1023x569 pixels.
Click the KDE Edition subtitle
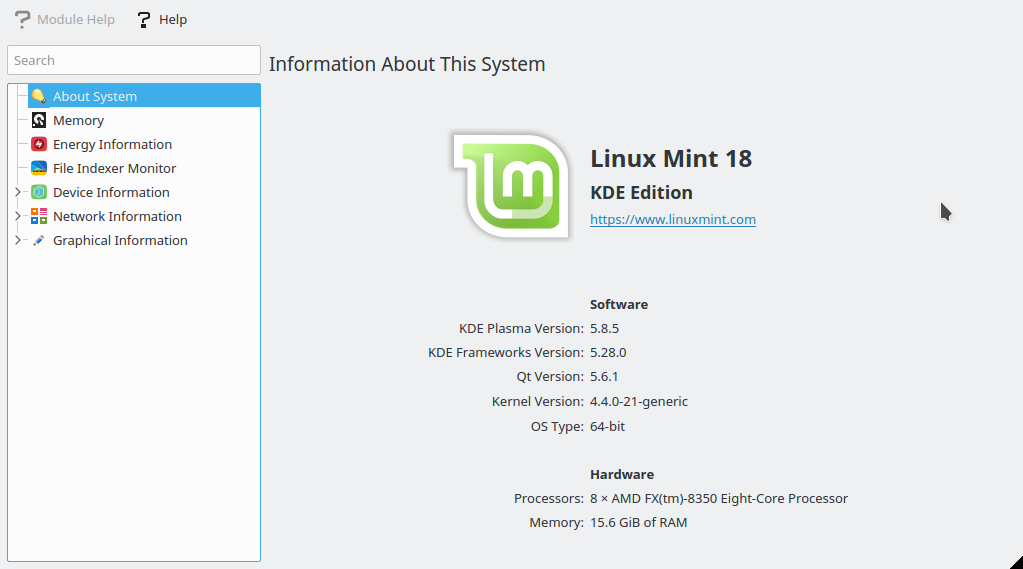(641, 192)
